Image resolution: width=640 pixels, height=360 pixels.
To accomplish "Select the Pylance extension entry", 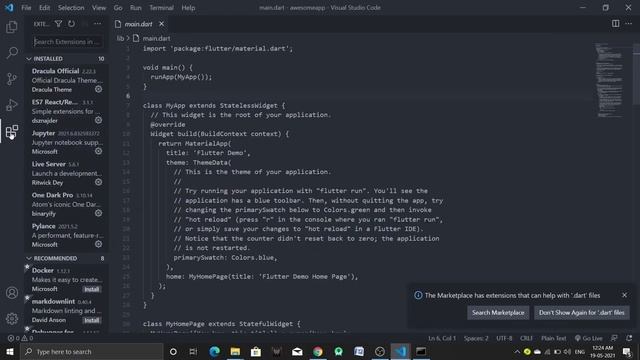I will point(67,235).
